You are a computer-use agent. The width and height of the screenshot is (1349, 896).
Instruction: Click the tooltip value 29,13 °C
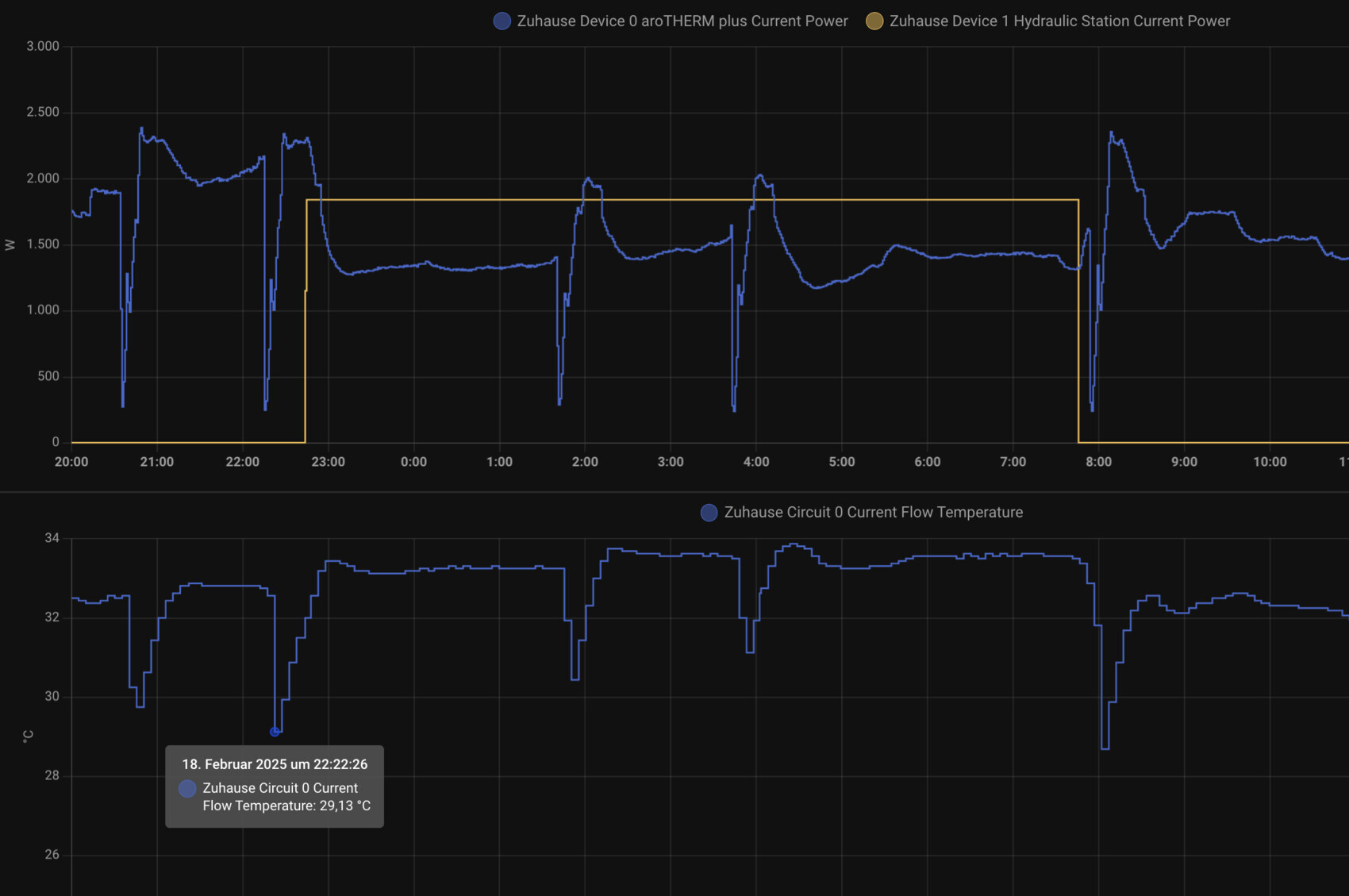click(x=344, y=806)
